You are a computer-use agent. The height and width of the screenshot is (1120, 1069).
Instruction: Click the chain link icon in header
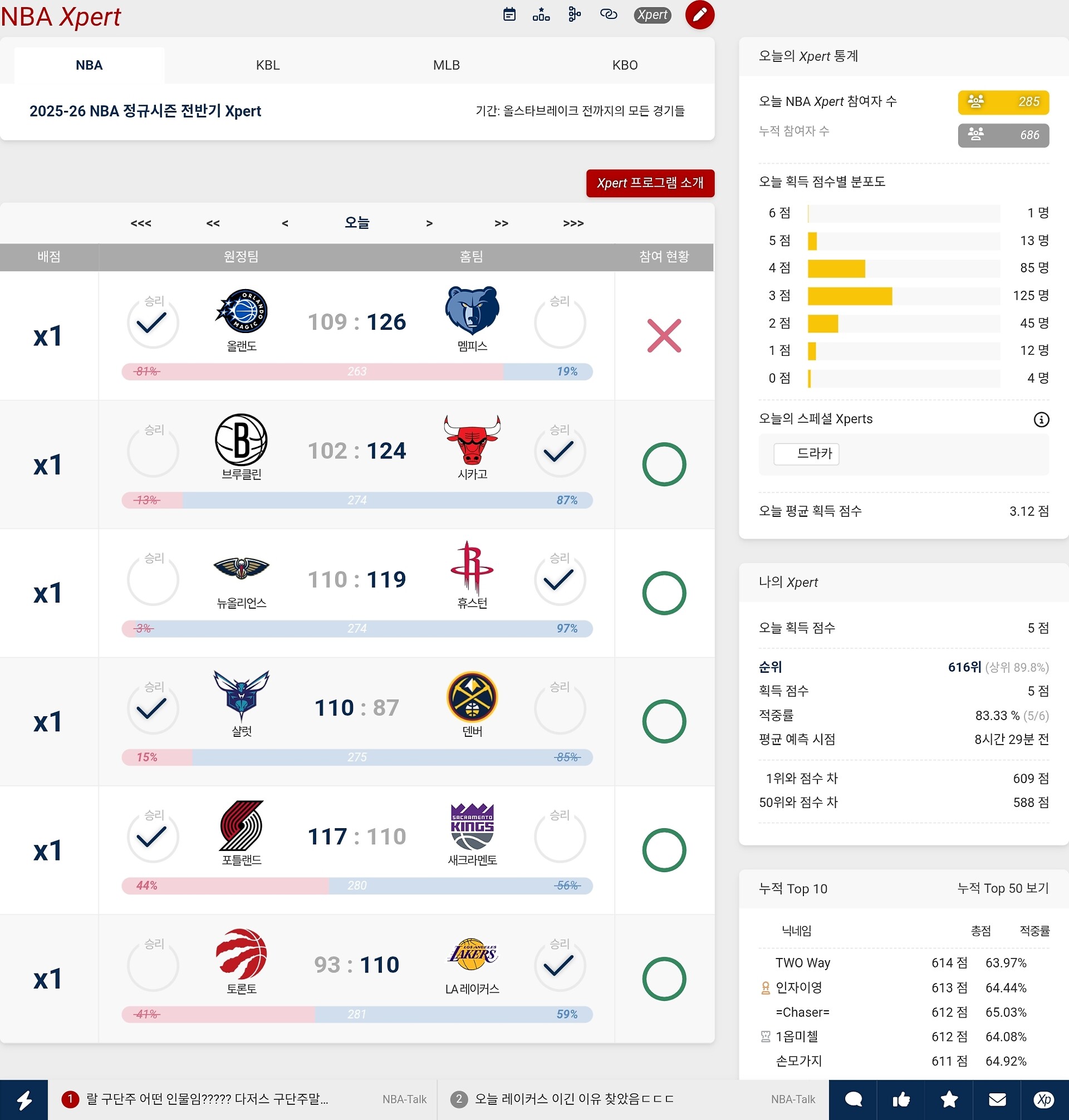pyautogui.click(x=609, y=15)
